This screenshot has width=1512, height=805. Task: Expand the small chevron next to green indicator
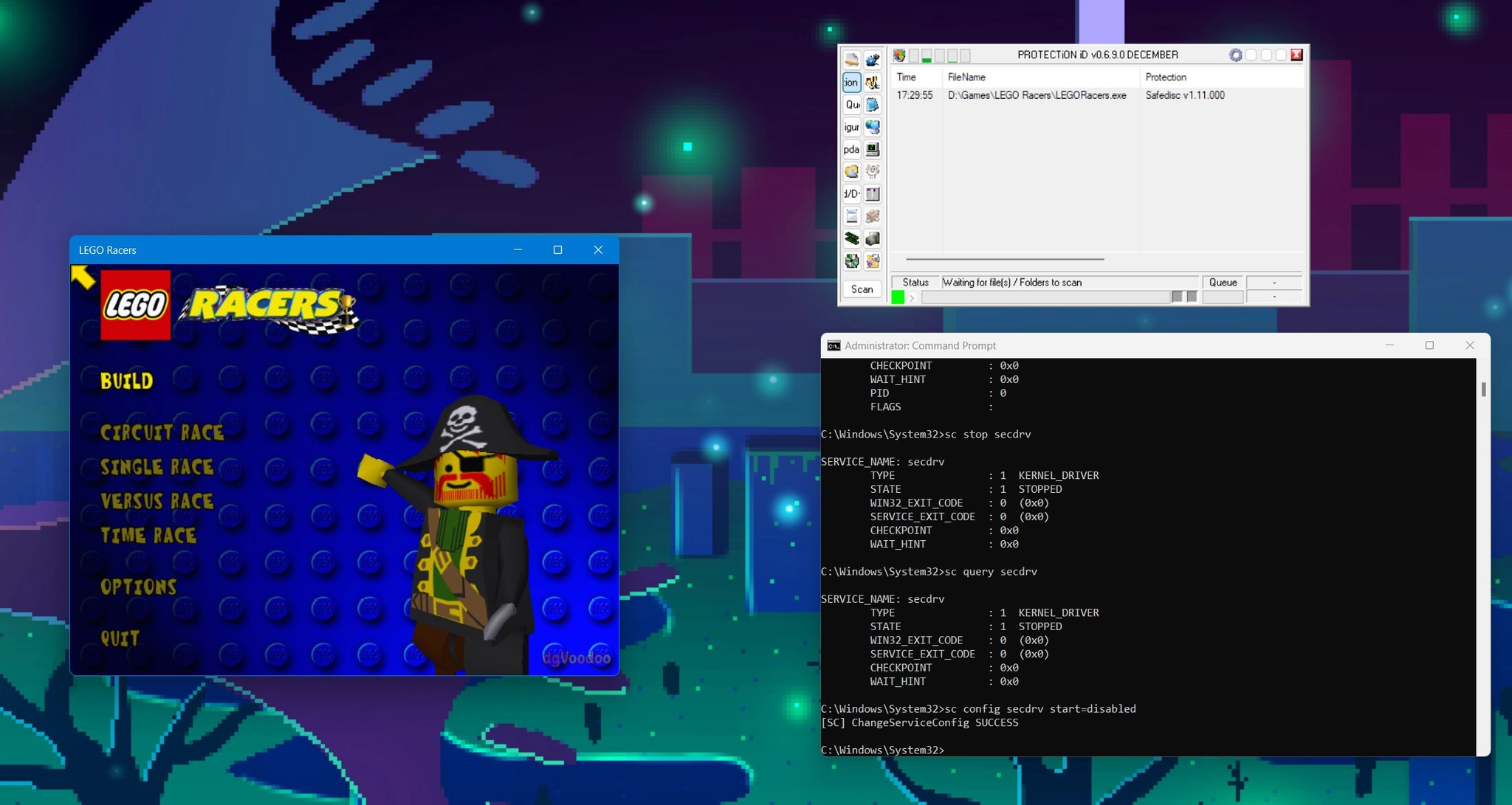[913, 298]
